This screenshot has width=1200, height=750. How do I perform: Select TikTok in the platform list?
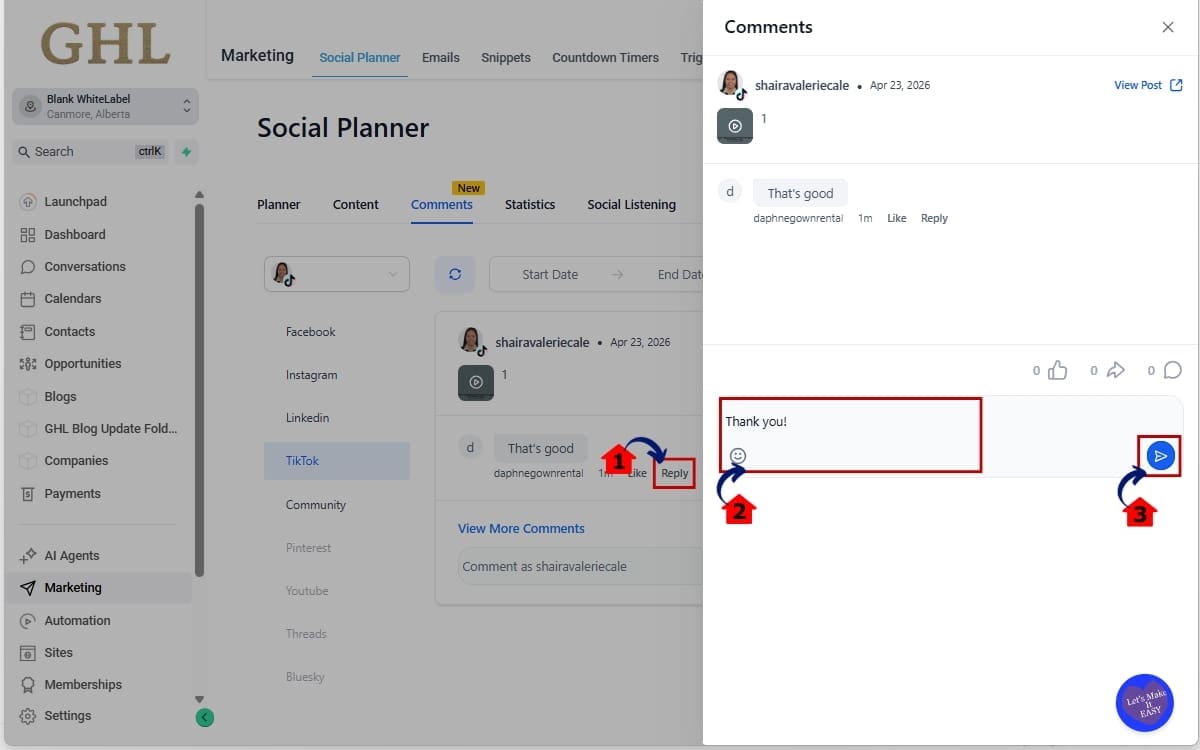337,461
